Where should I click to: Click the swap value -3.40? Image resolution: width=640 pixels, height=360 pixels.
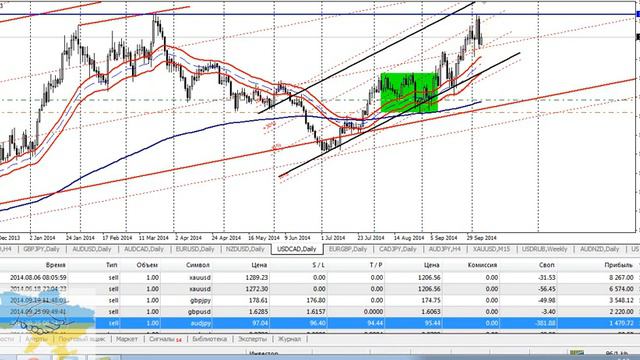tap(549, 312)
